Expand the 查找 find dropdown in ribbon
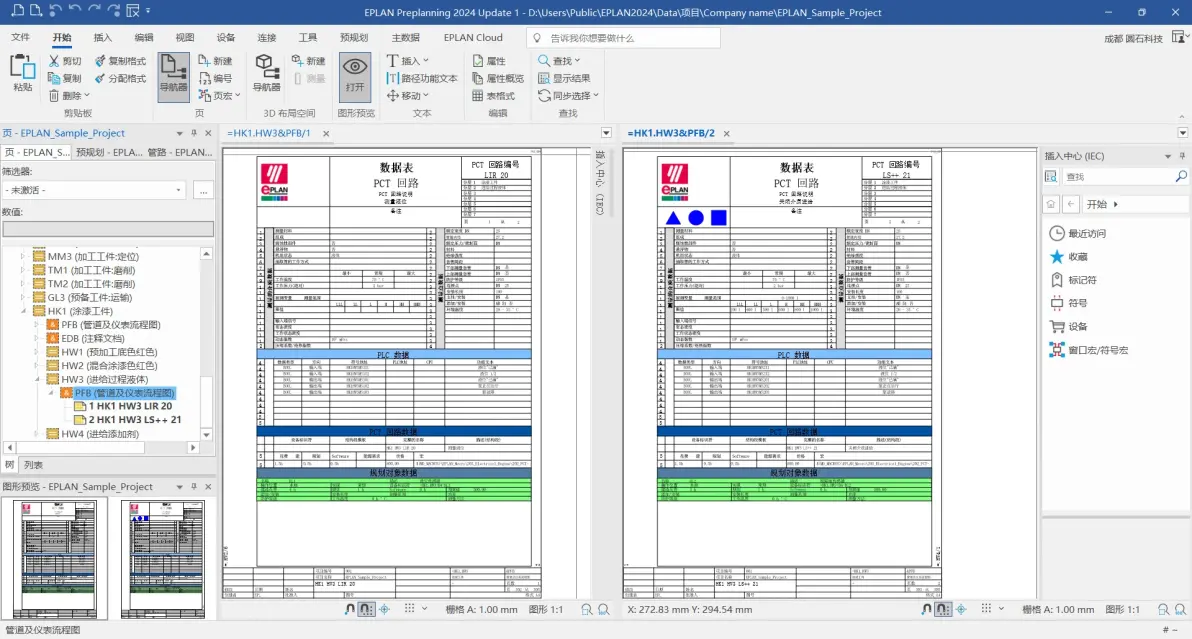The image size is (1192, 639). pyautogui.click(x=578, y=61)
